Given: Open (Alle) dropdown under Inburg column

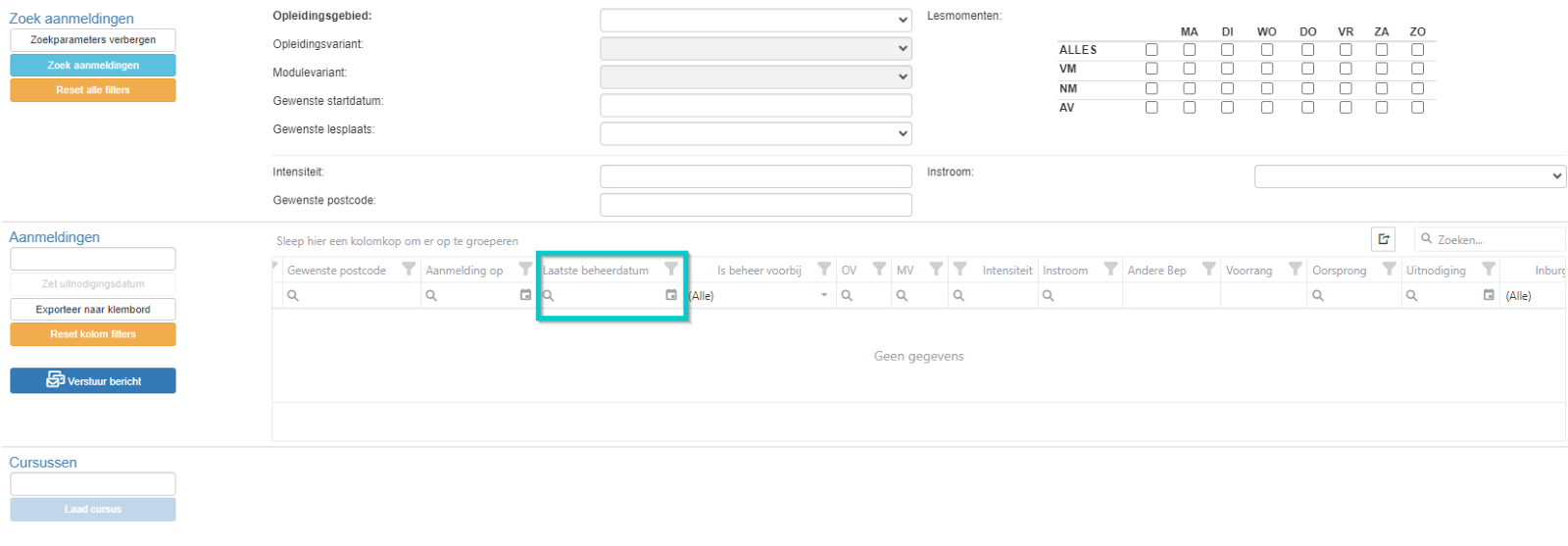Looking at the screenshot, I should click(1534, 295).
